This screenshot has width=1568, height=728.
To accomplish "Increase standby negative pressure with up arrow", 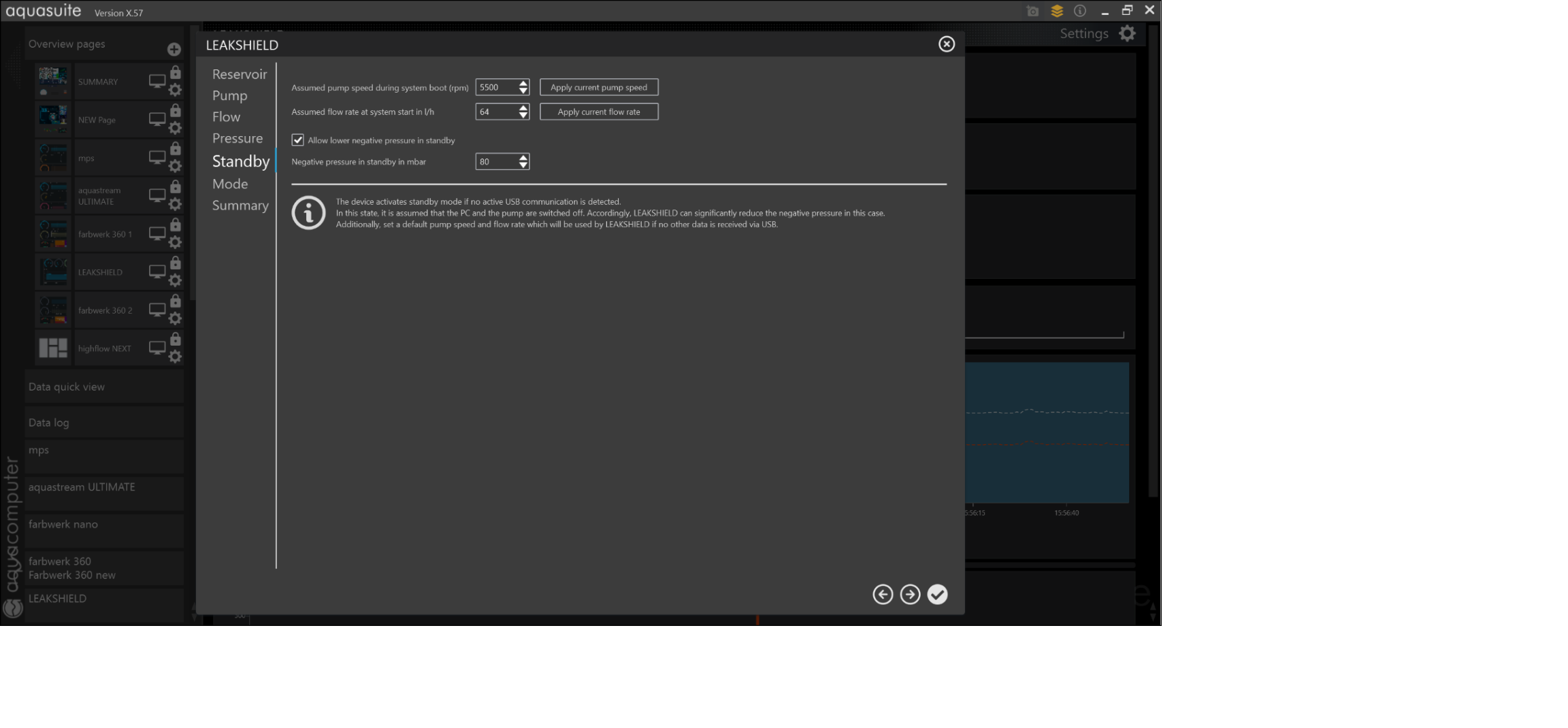I will pos(523,158).
